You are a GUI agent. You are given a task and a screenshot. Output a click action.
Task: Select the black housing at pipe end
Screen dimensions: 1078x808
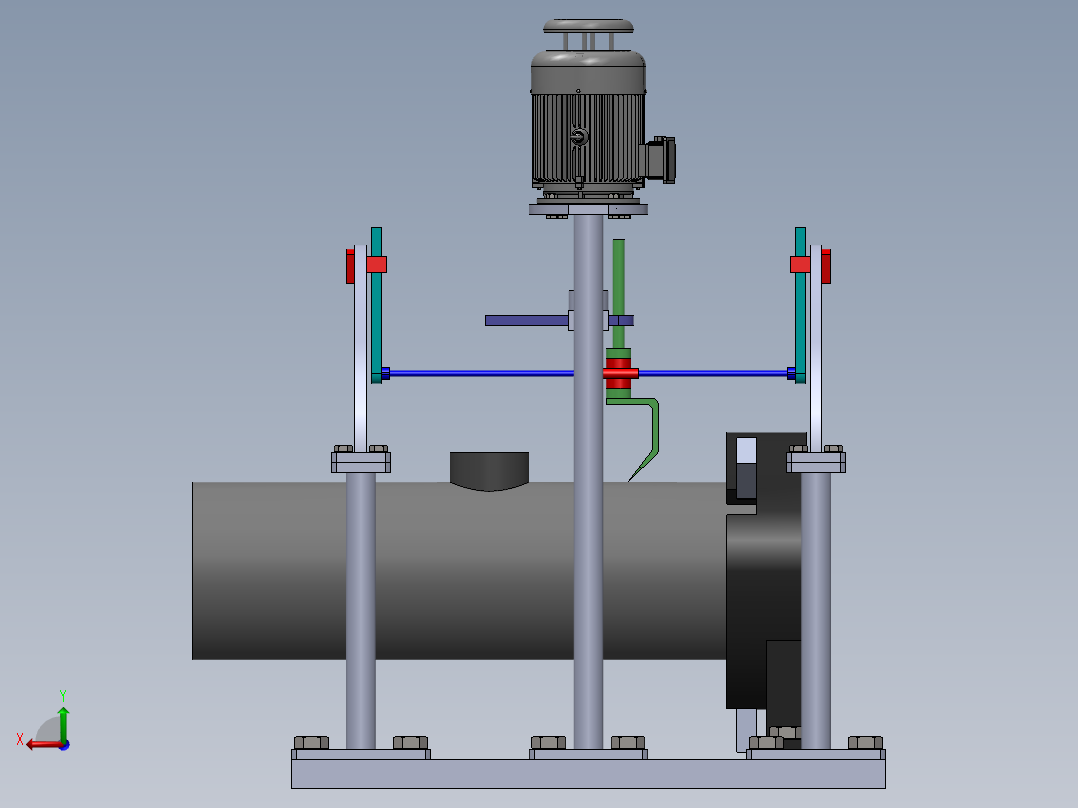click(x=763, y=571)
